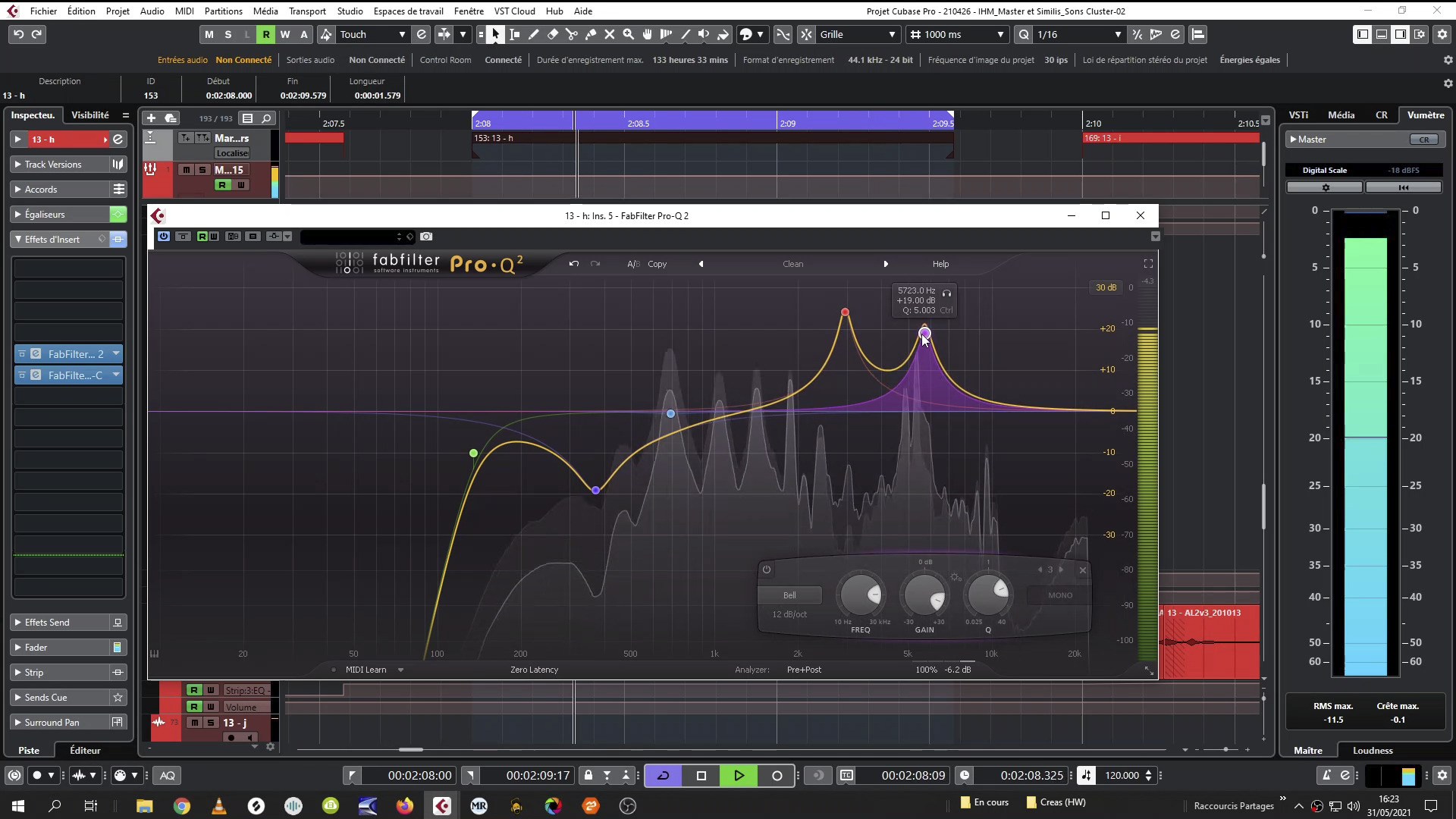Screen dimensions: 1456x819
Task: Click the FREQ knob of selected band
Action: tap(861, 595)
